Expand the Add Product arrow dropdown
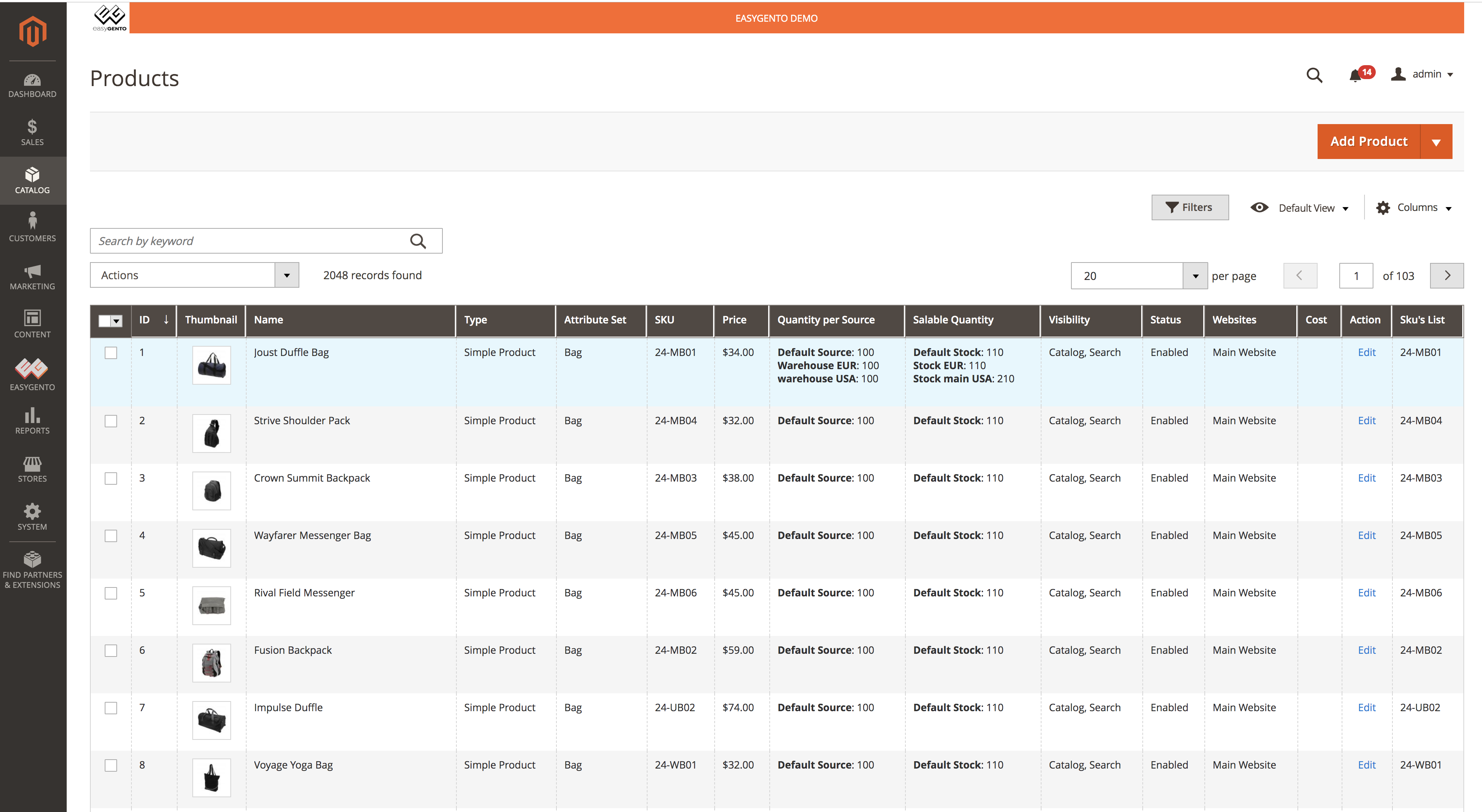1482x812 pixels. point(1436,142)
